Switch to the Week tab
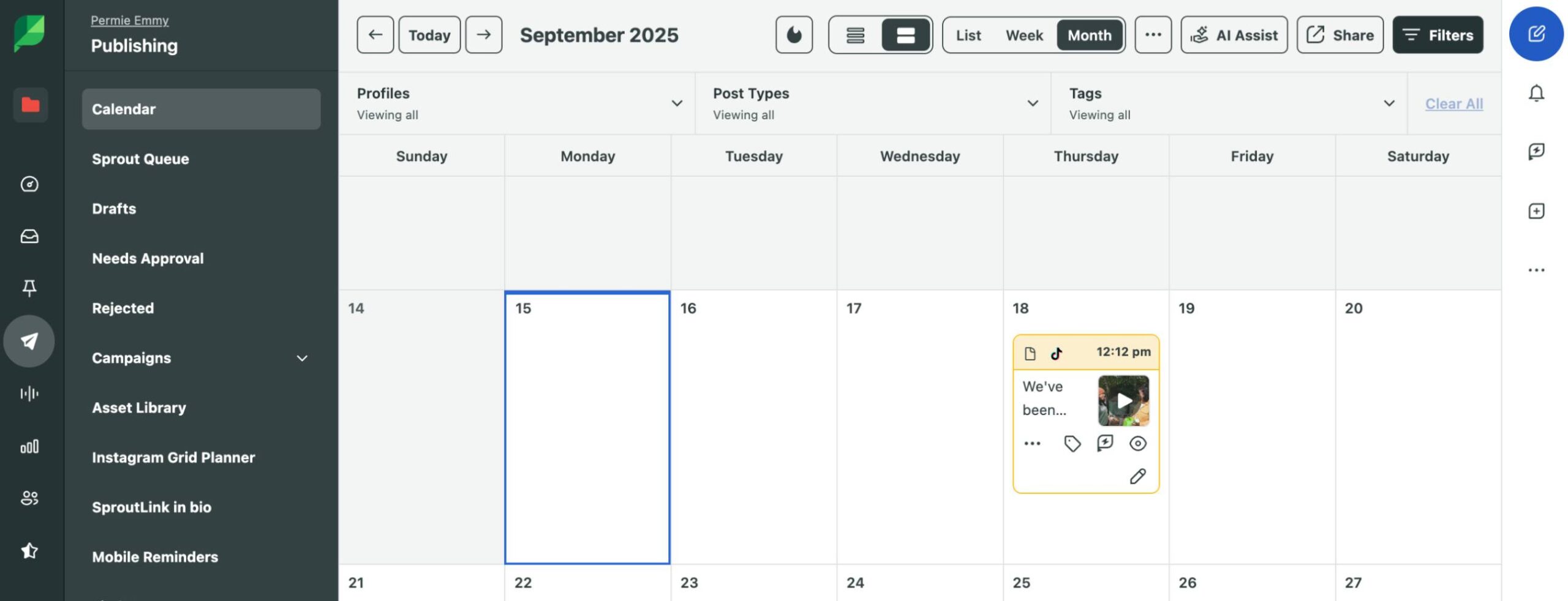Image resolution: width=1568 pixels, height=601 pixels. [1023, 35]
